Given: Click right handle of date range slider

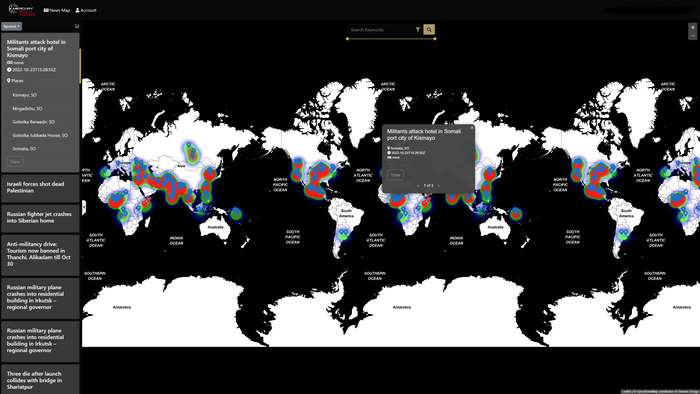Looking at the screenshot, I should (x=435, y=39).
